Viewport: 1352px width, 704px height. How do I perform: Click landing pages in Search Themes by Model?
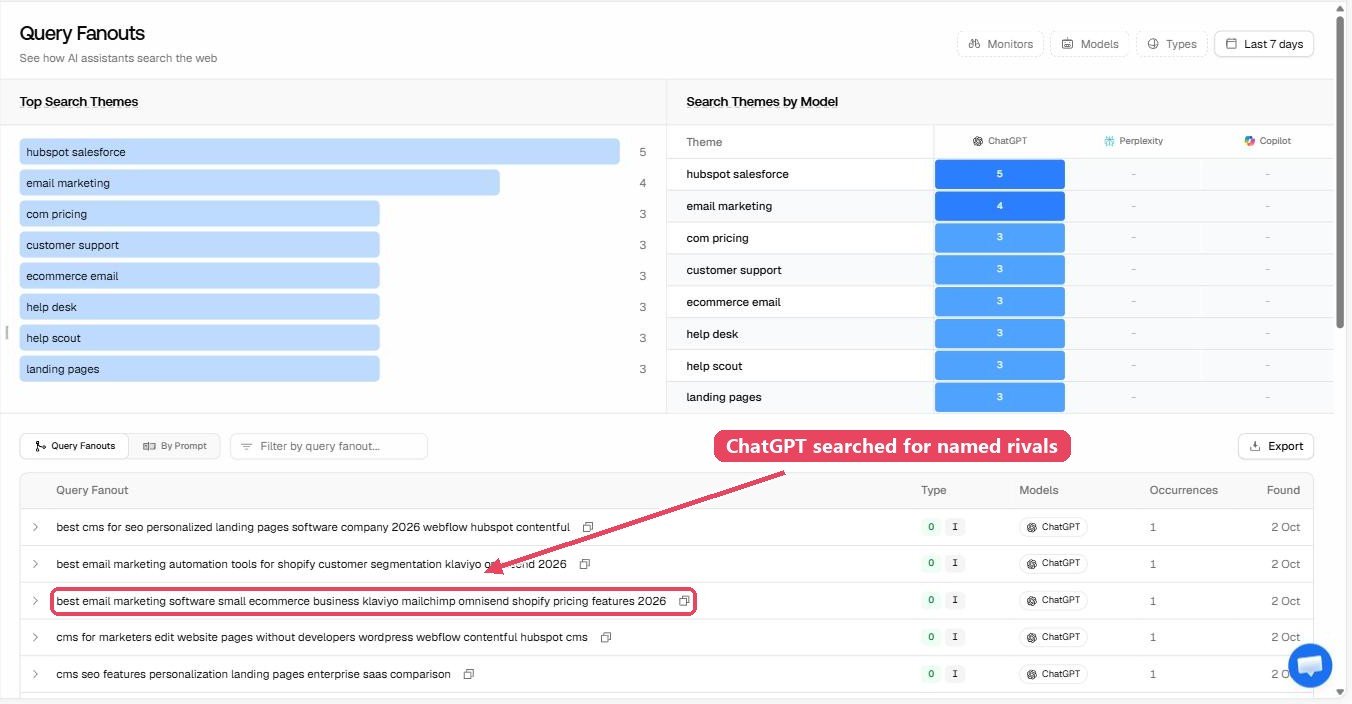(724, 397)
